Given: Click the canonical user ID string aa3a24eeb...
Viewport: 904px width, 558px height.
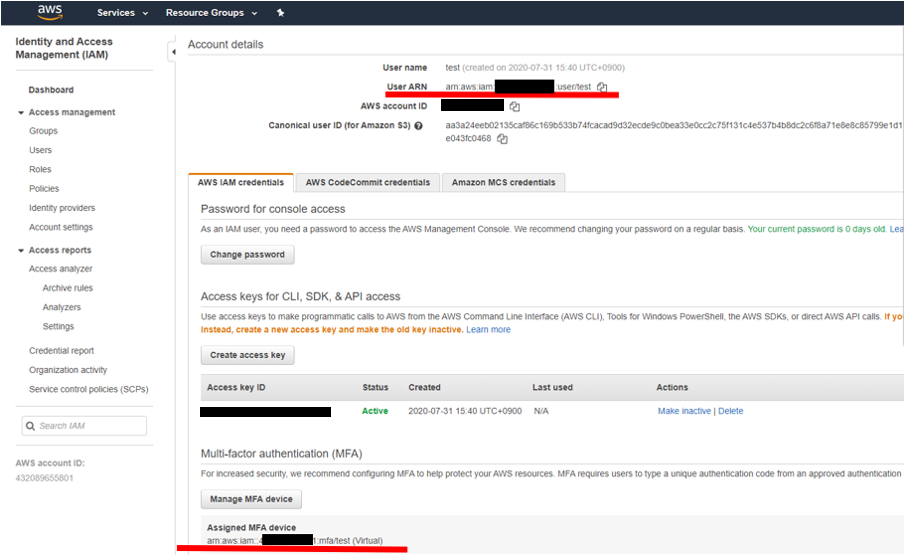Looking at the screenshot, I should [674, 132].
